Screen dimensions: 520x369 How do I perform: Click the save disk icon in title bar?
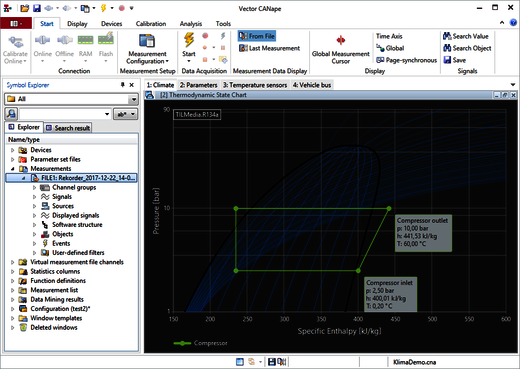point(36,8)
